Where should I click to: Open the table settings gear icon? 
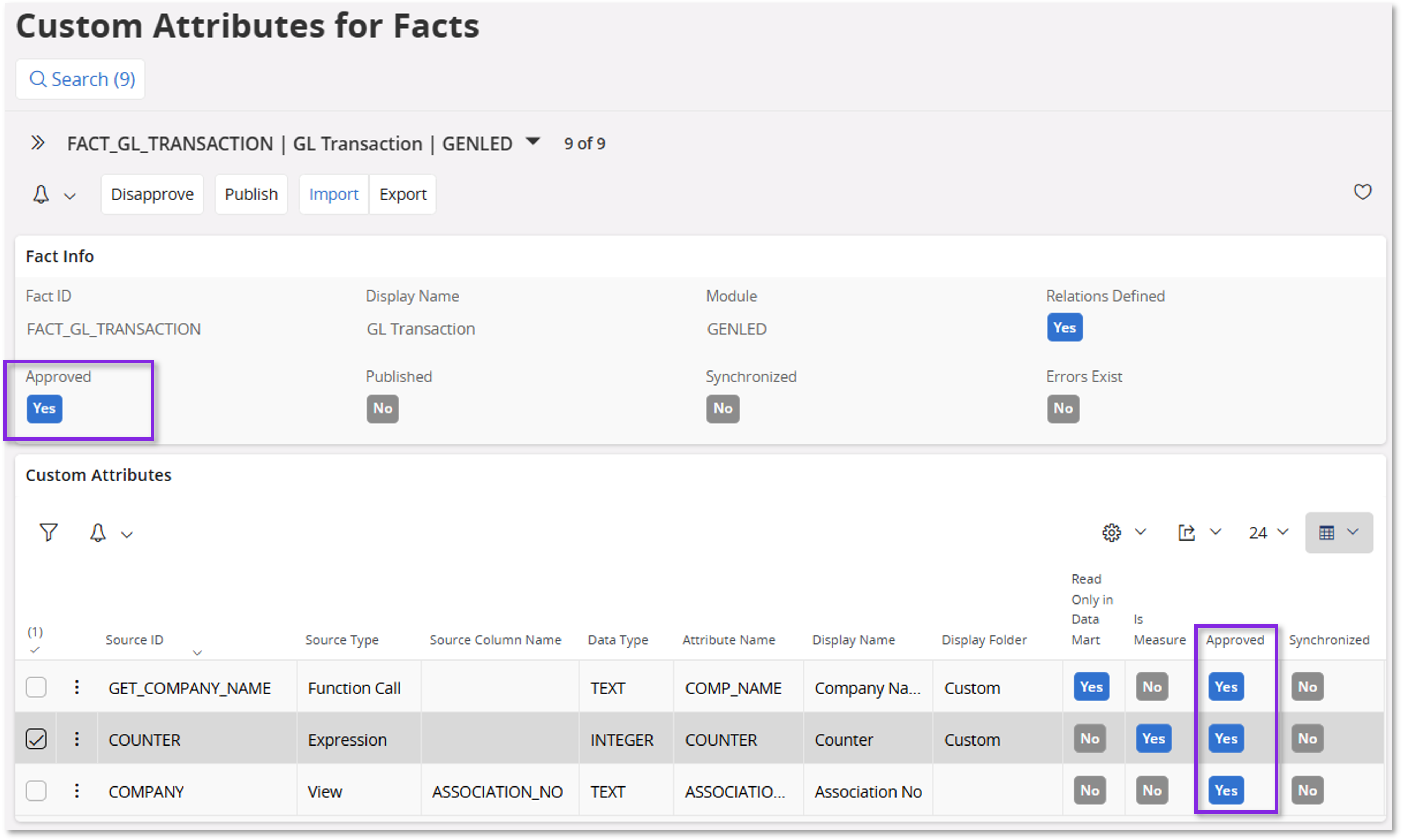tap(1111, 532)
